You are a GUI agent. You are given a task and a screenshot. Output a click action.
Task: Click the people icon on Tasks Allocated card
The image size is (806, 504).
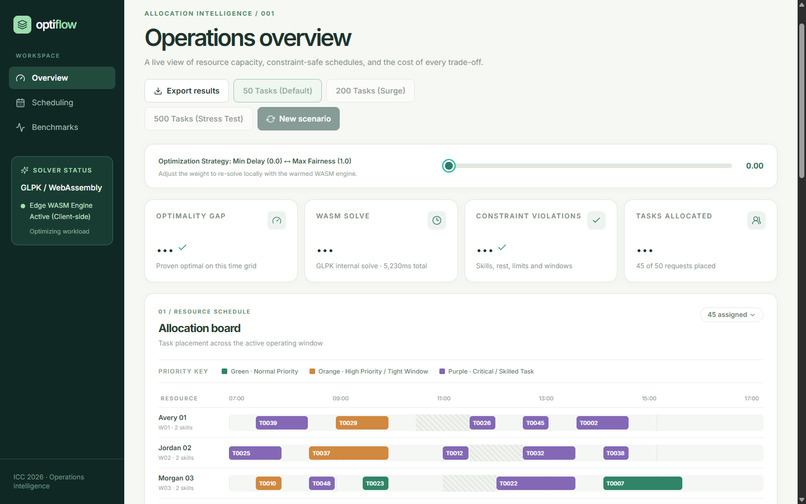coord(756,220)
